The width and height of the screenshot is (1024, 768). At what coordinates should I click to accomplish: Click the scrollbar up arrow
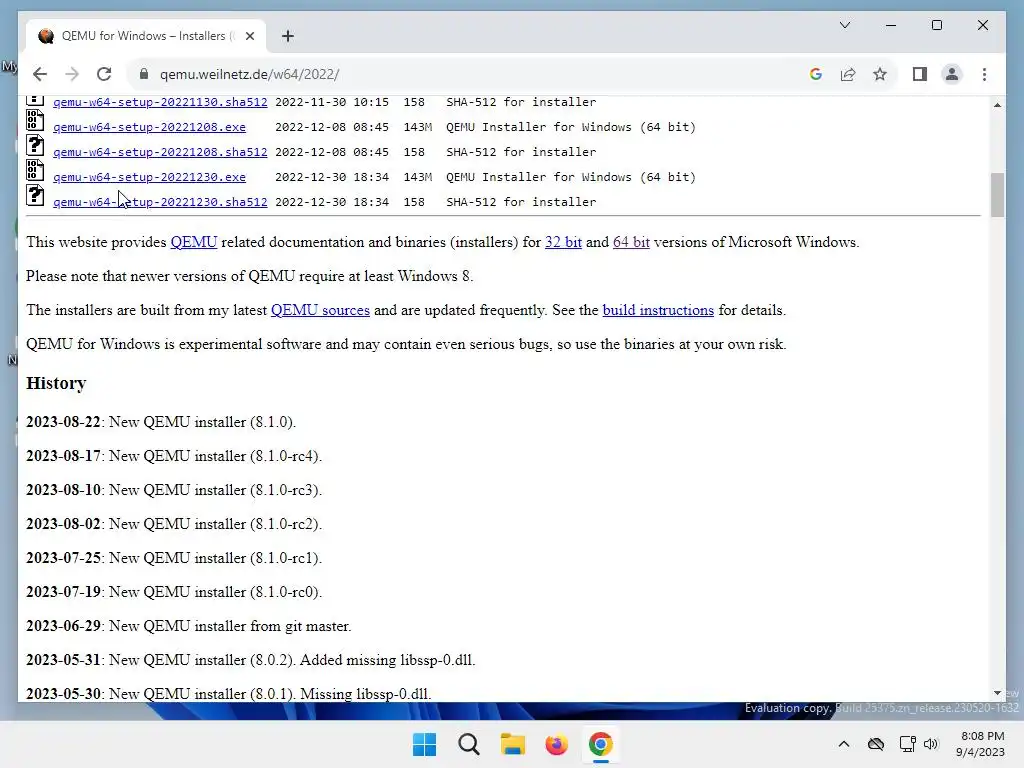click(997, 104)
